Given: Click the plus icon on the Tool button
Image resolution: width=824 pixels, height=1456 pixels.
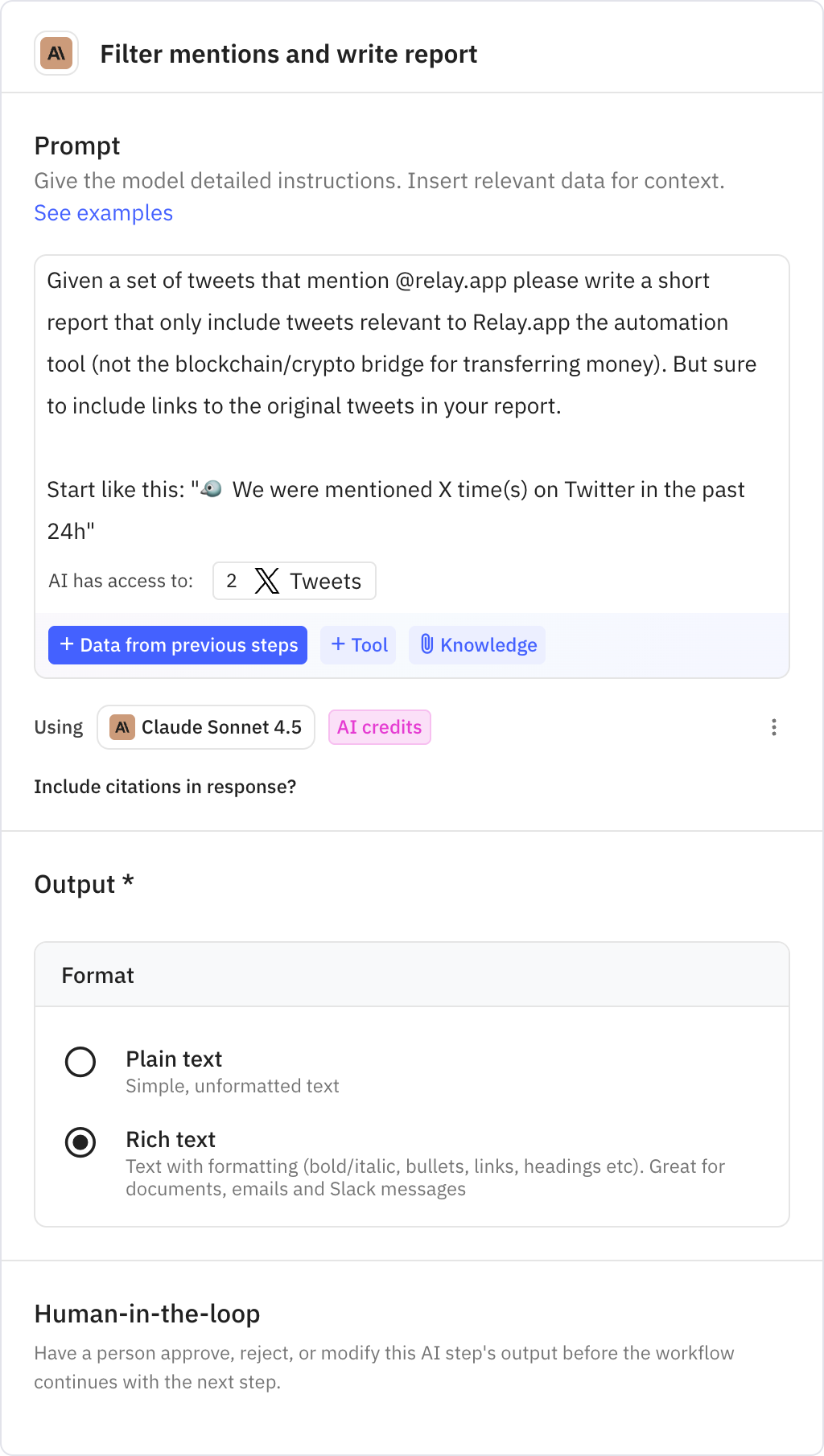Looking at the screenshot, I should pos(339,644).
